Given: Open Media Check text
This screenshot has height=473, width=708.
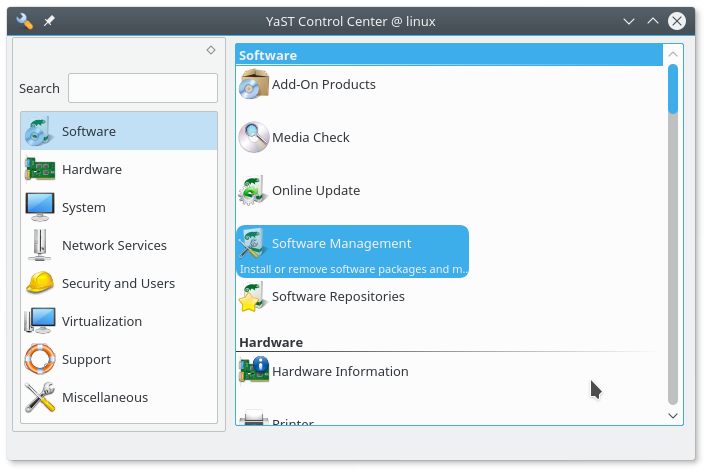Looking at the screenshot, I should 311,137.
